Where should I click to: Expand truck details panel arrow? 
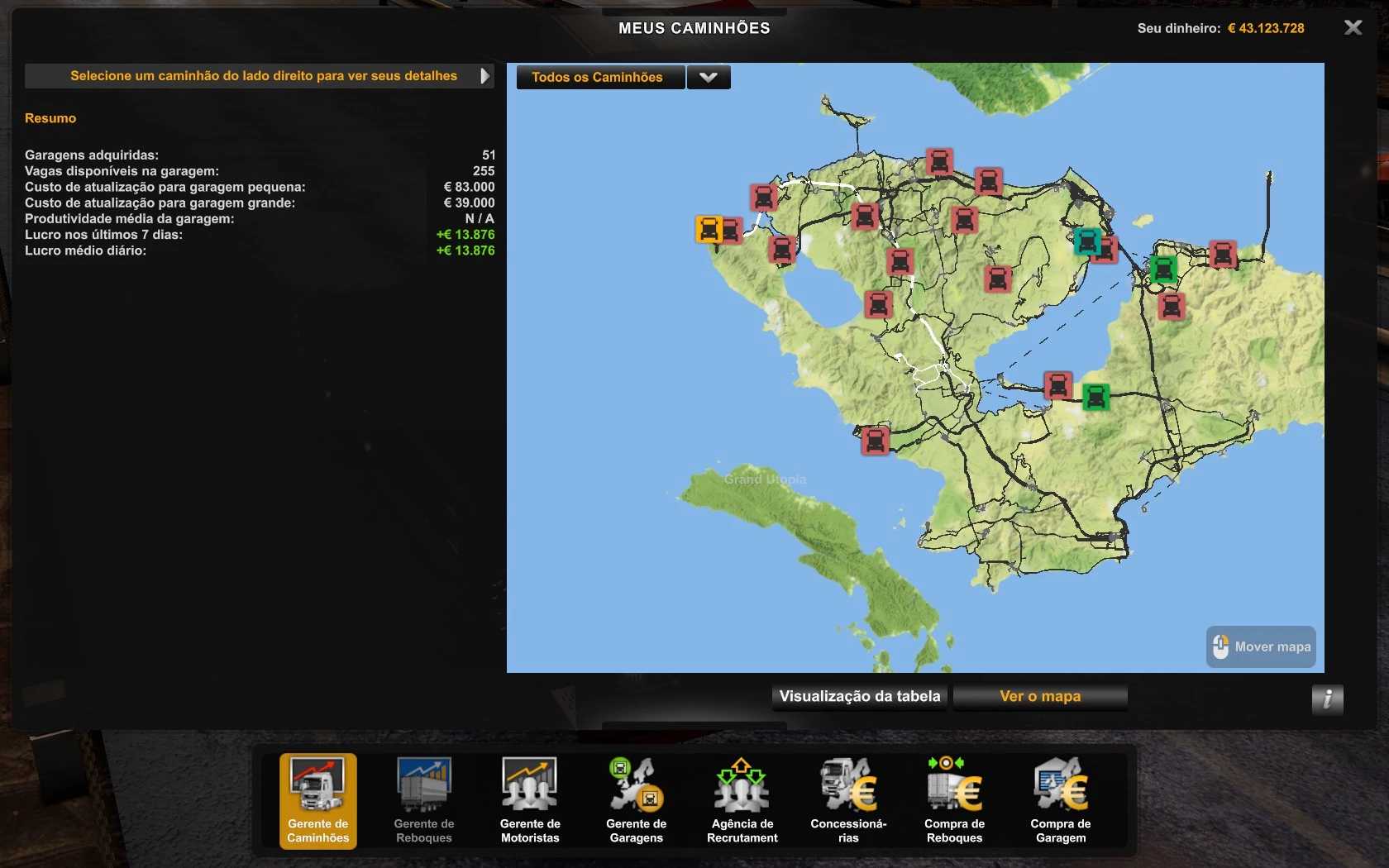[x=484, y=76]
